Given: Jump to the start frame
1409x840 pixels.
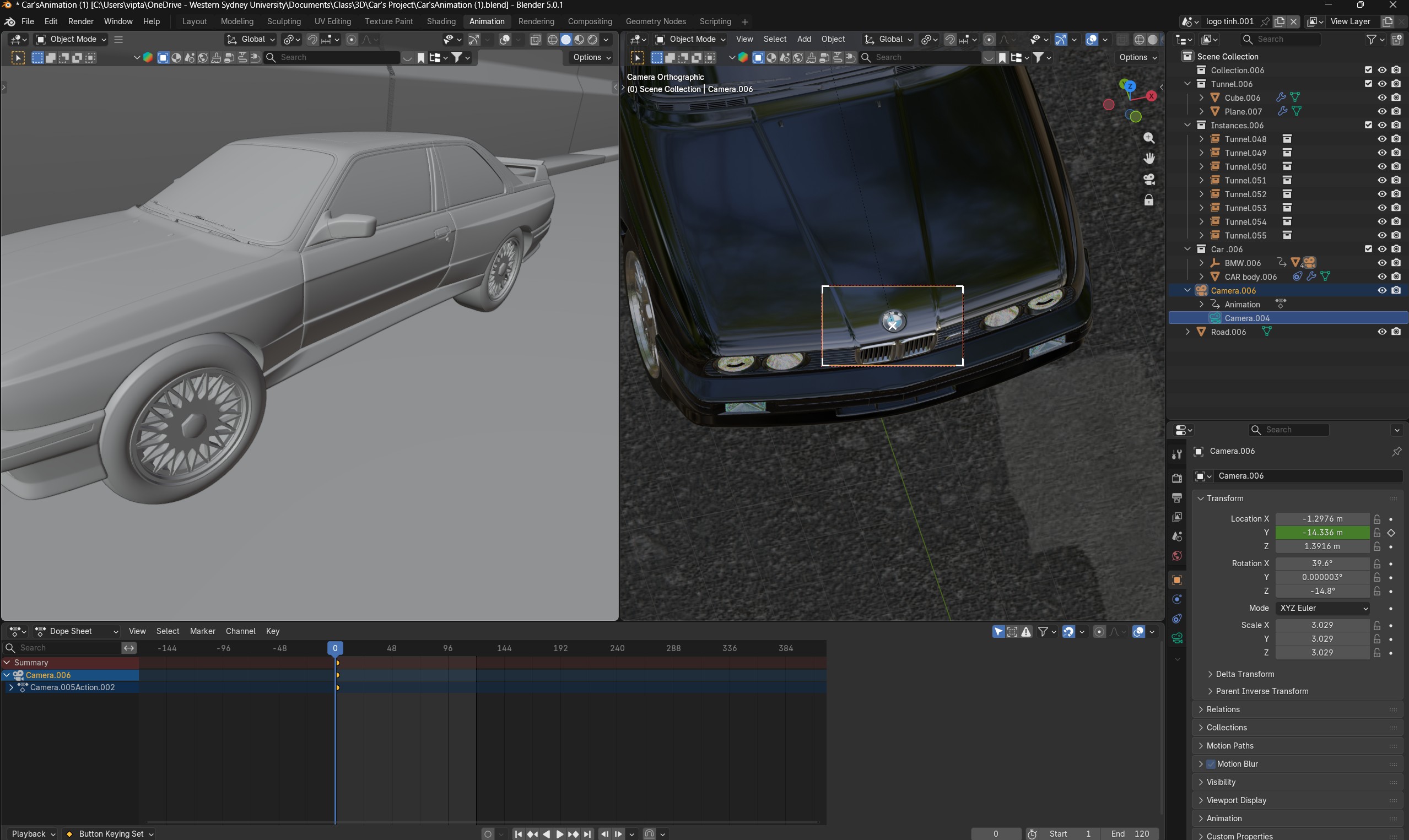Looking at the screenshot, I should [518, 834].
